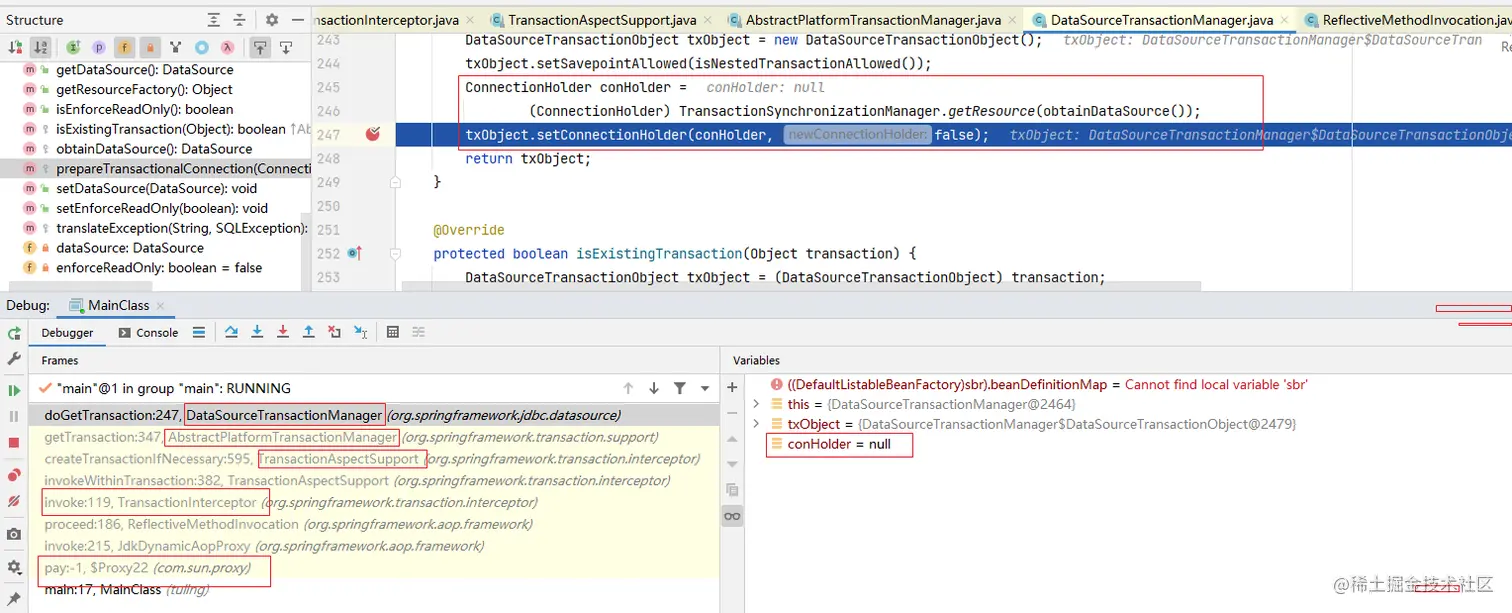Click the Resume Program icon

click(x=14, y=391)
